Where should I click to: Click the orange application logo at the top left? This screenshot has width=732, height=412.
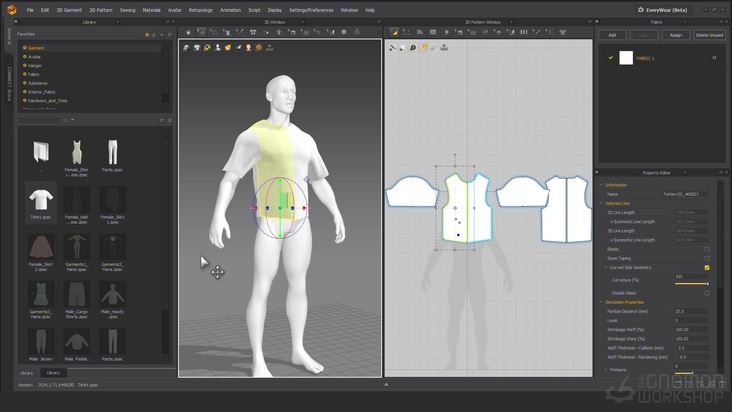point(12,10)
